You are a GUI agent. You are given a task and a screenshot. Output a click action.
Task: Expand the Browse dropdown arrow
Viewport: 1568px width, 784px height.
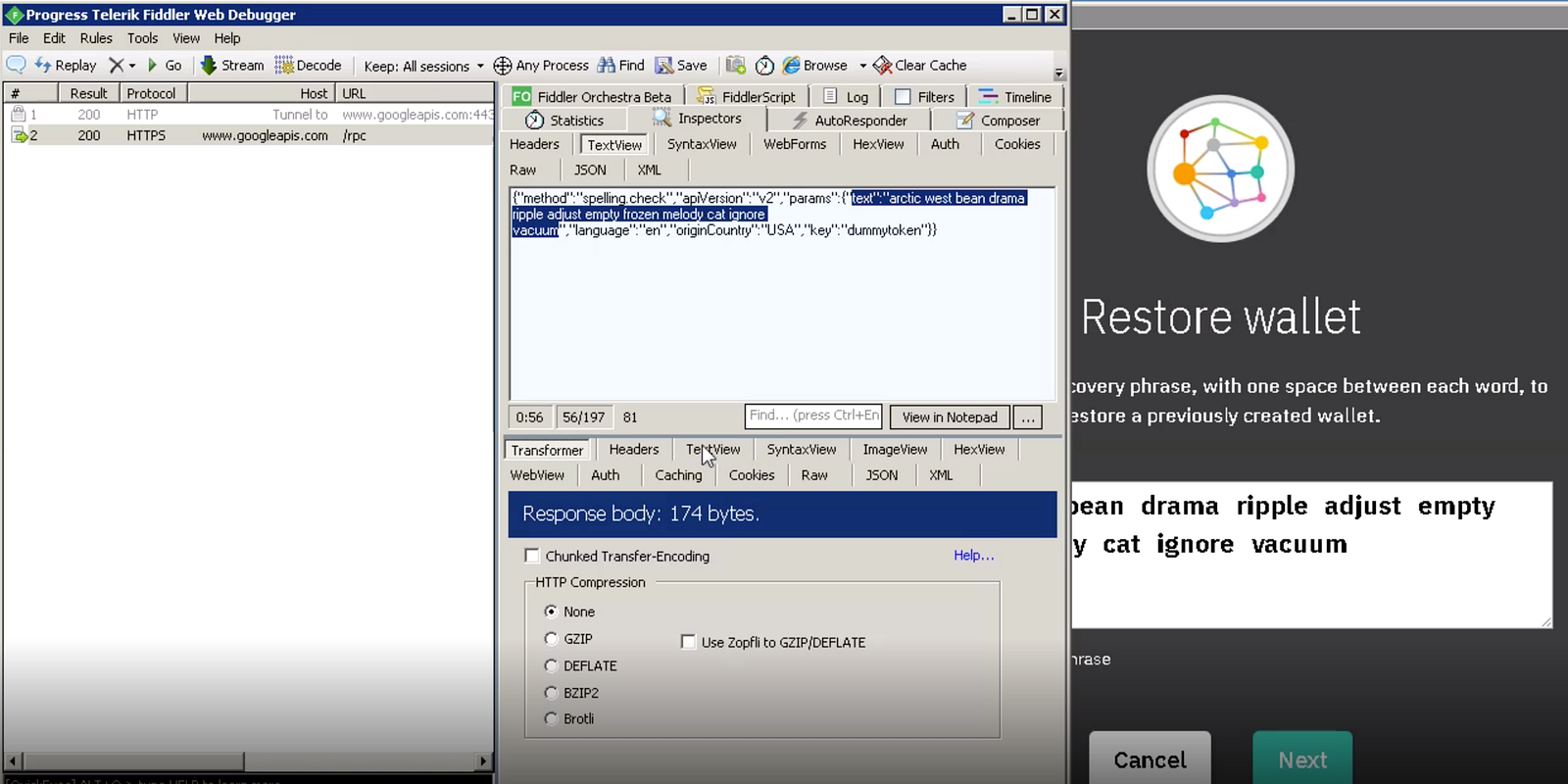pos(862,66)
